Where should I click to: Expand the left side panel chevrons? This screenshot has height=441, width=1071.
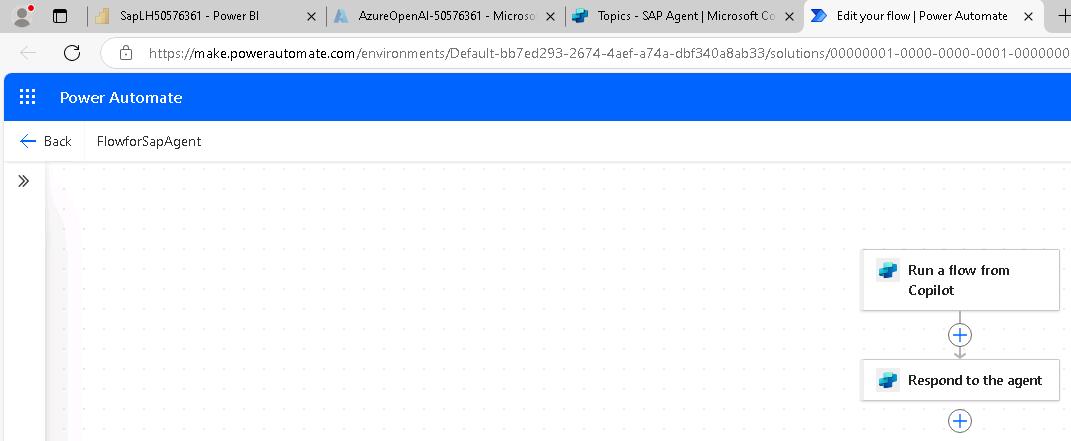pyautogui.click(x=24, y=181)
